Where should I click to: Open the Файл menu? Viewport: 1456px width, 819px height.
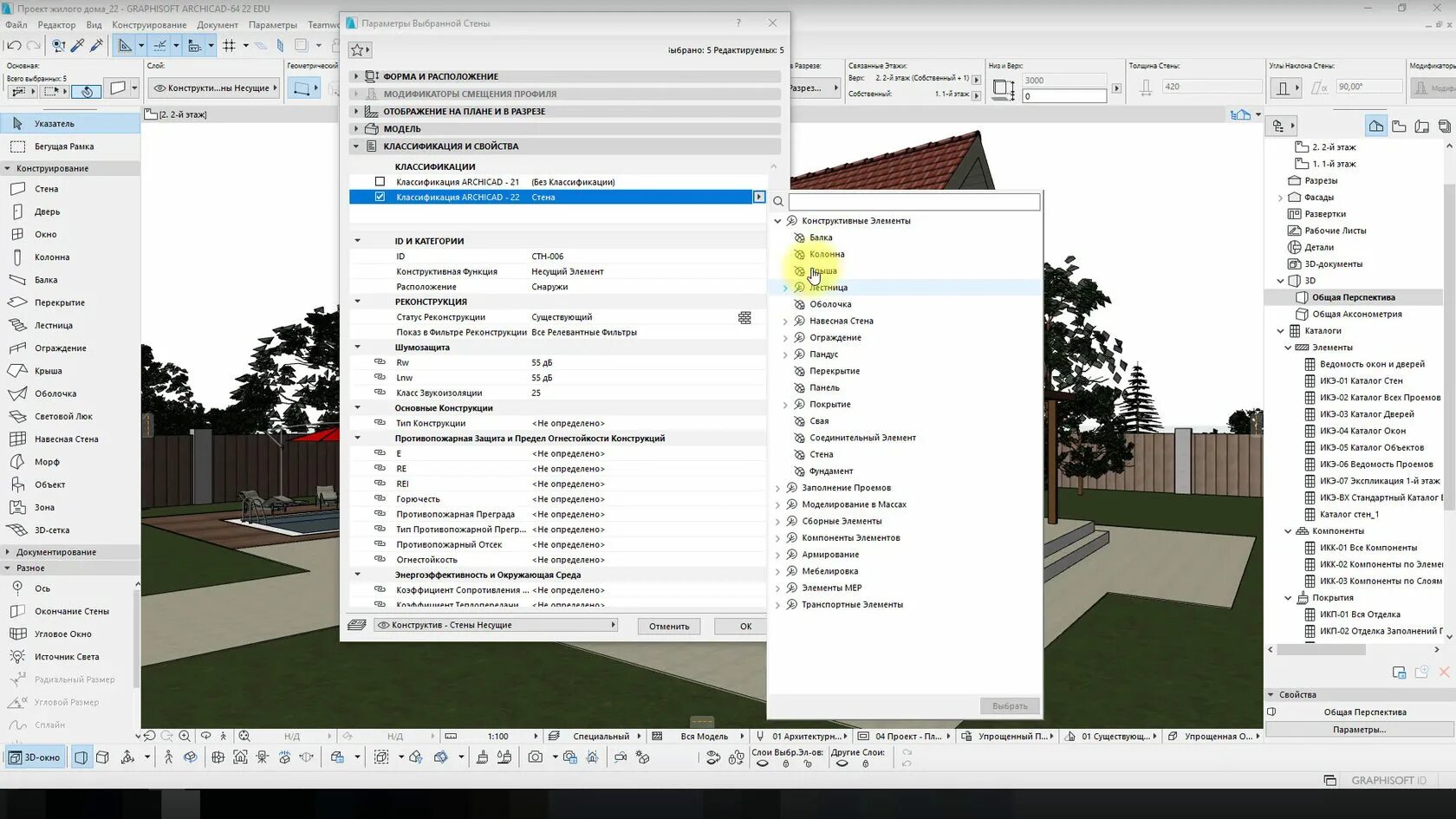[16, 25]
